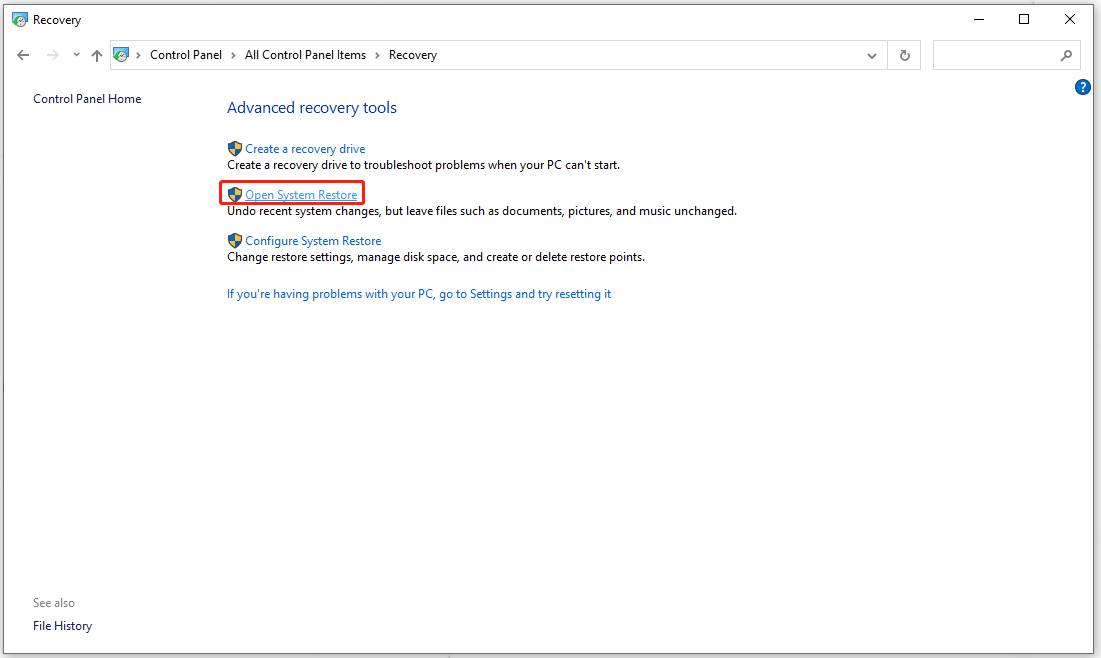The width and height of the screenshot is (1101, 658).
Task: Click shield icon beside Open System Restore
Action: [235, 195]
